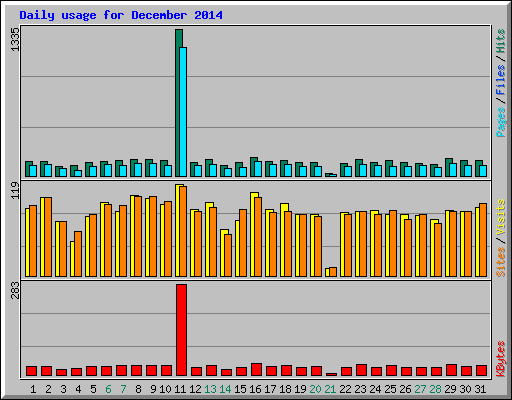The image size is (512, 400).
Task: Click the Pages legend label
Action: [500, 122]
